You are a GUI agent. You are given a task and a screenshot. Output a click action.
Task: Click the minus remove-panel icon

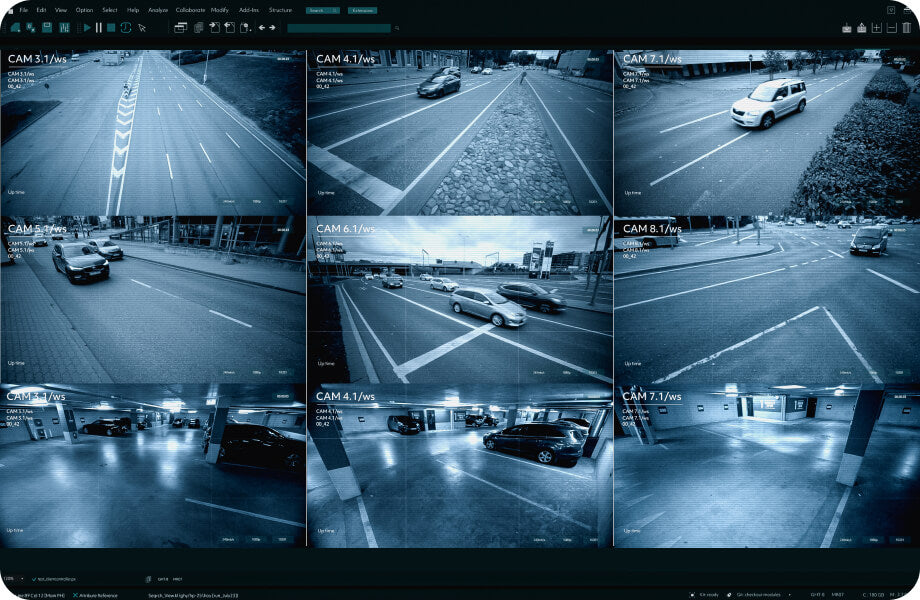[x=892, y=28]
